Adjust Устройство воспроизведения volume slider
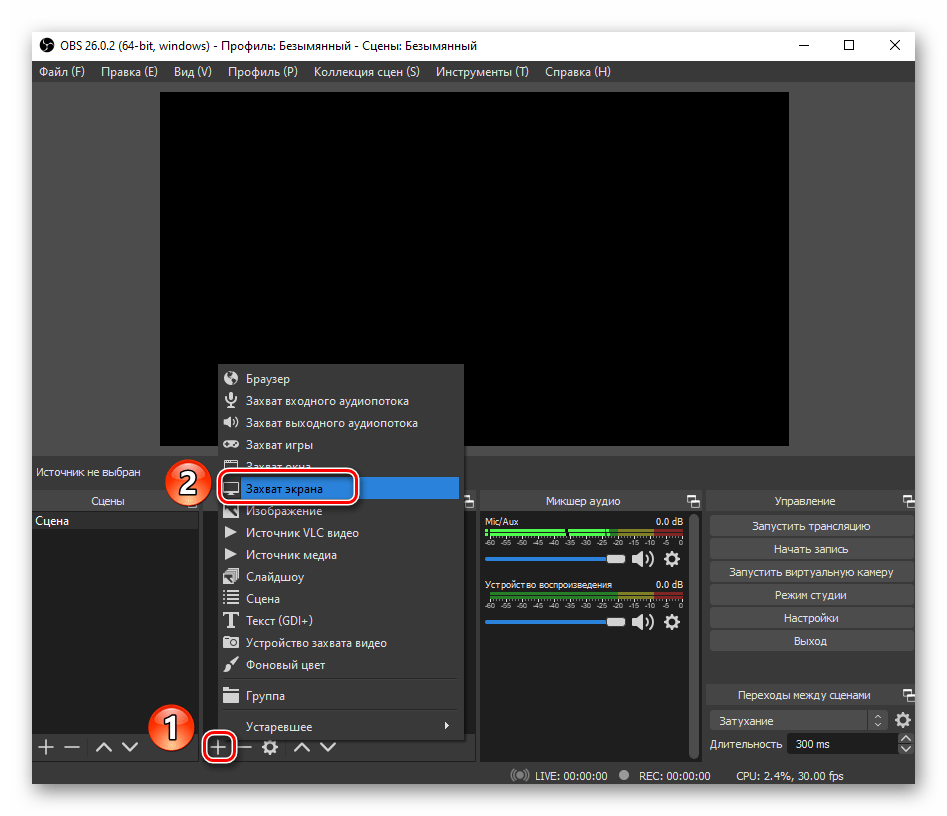 555,622
